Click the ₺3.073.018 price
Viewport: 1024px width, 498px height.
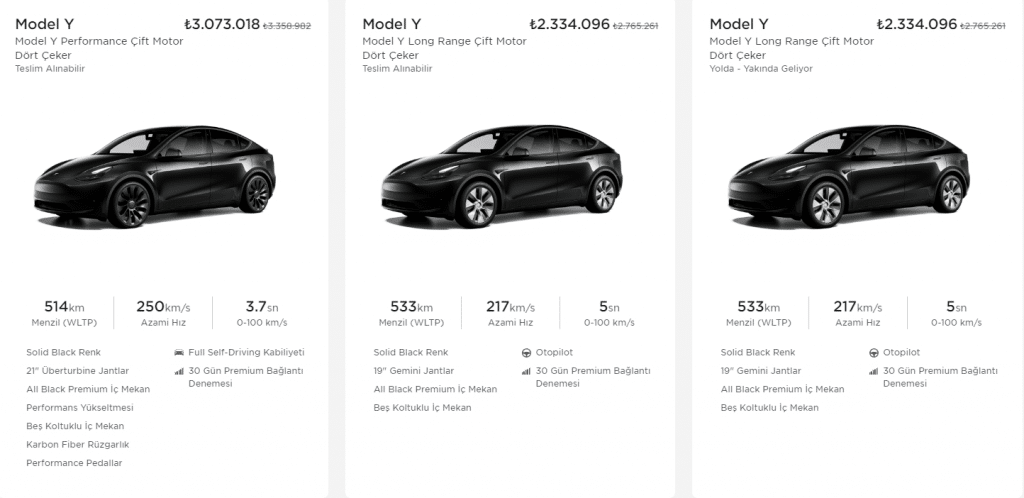(222, 25)
